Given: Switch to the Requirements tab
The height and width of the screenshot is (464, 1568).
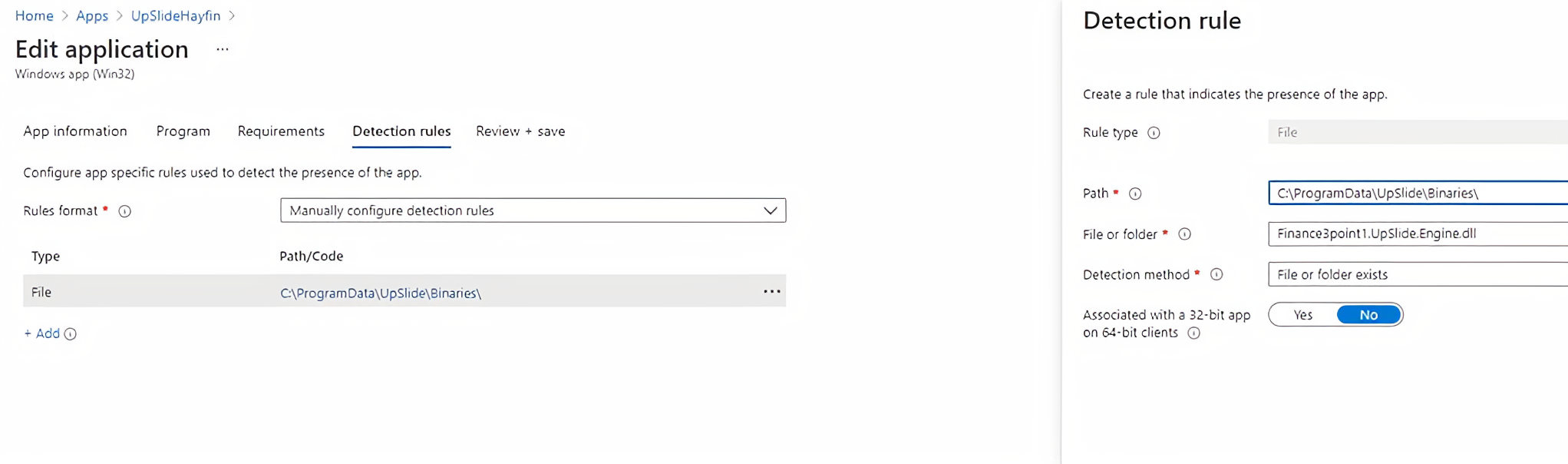Looking at the screenshot, I should tap(281, 131).
